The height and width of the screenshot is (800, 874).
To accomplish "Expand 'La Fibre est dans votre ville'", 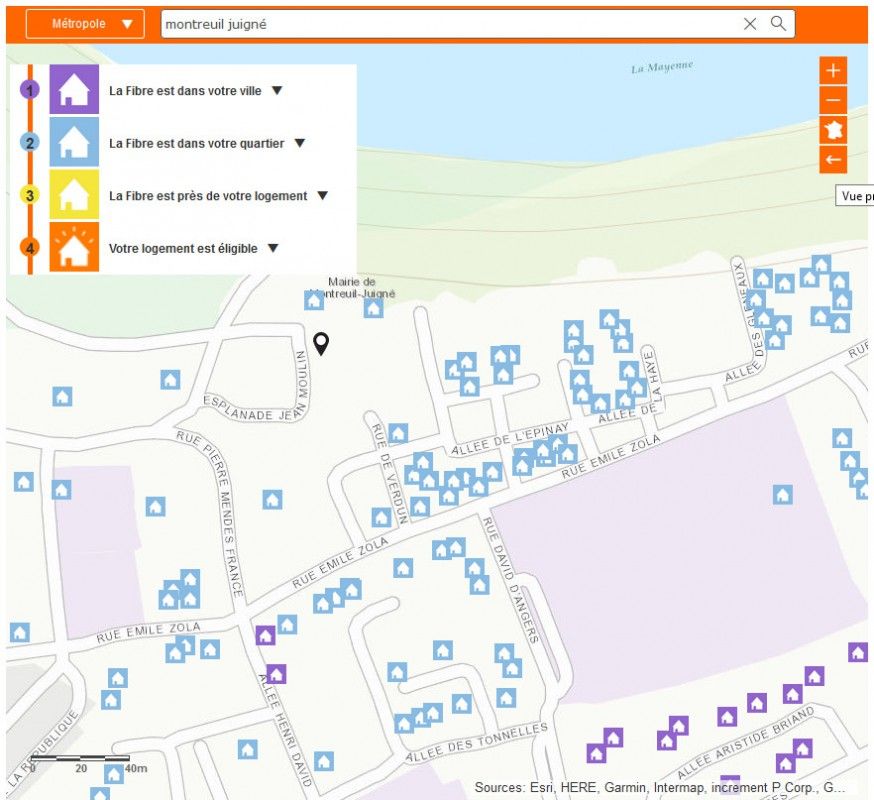I will pyautogui.click(x=277, y=90).
